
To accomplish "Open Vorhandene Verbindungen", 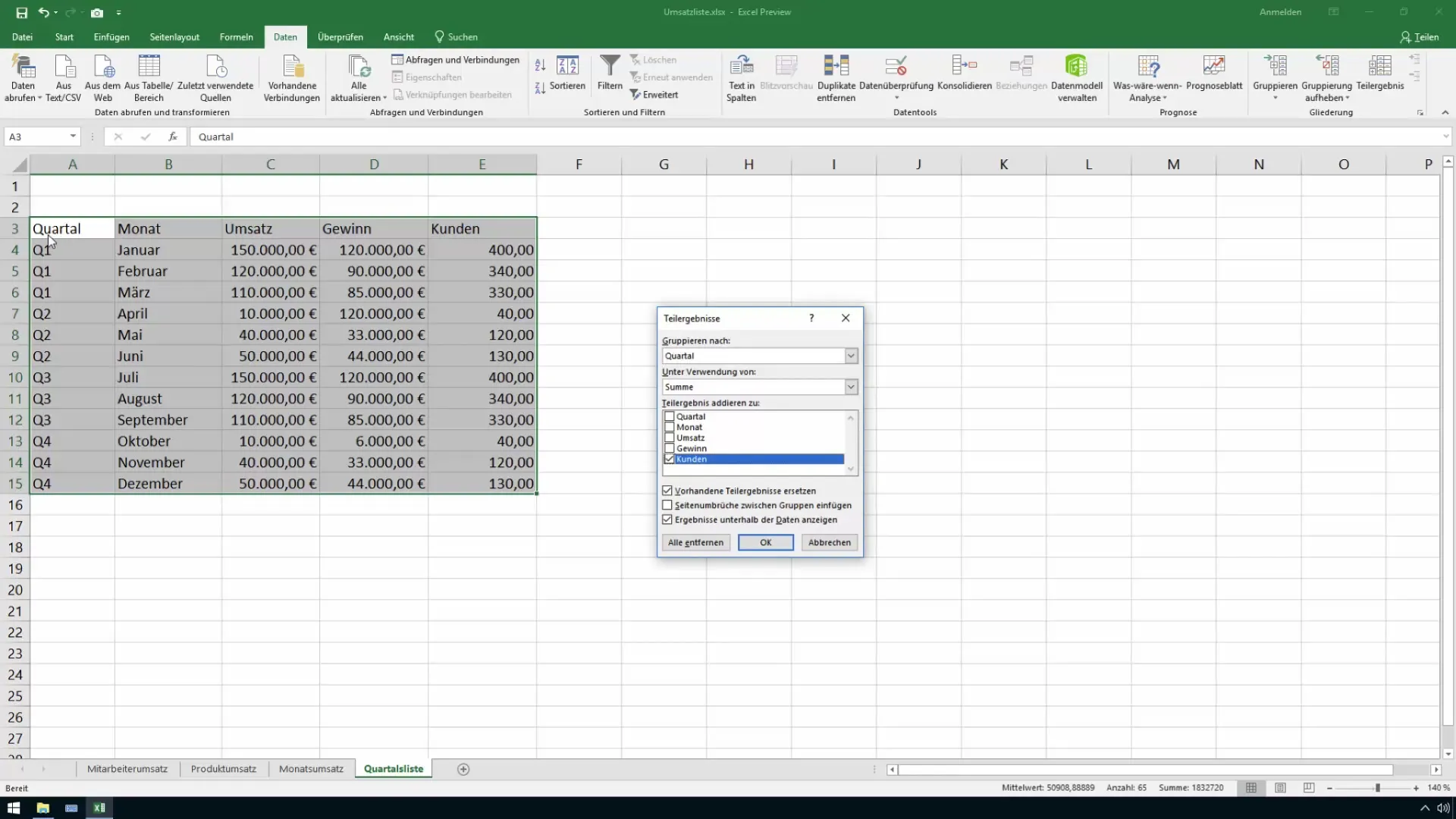I will pos(292,78).
